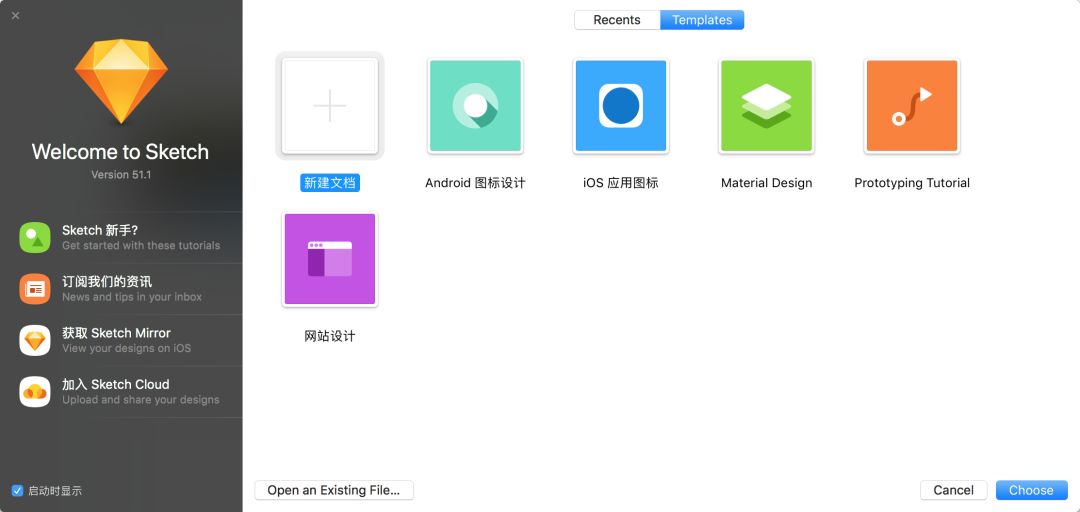This screenshot has width=1080, height=512.
Task: Click the Version 51.1 text
Action: click(121, 174)
